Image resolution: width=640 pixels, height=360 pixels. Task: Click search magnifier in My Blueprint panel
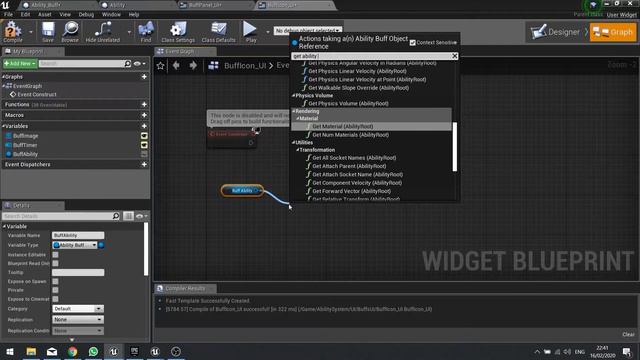127,64
